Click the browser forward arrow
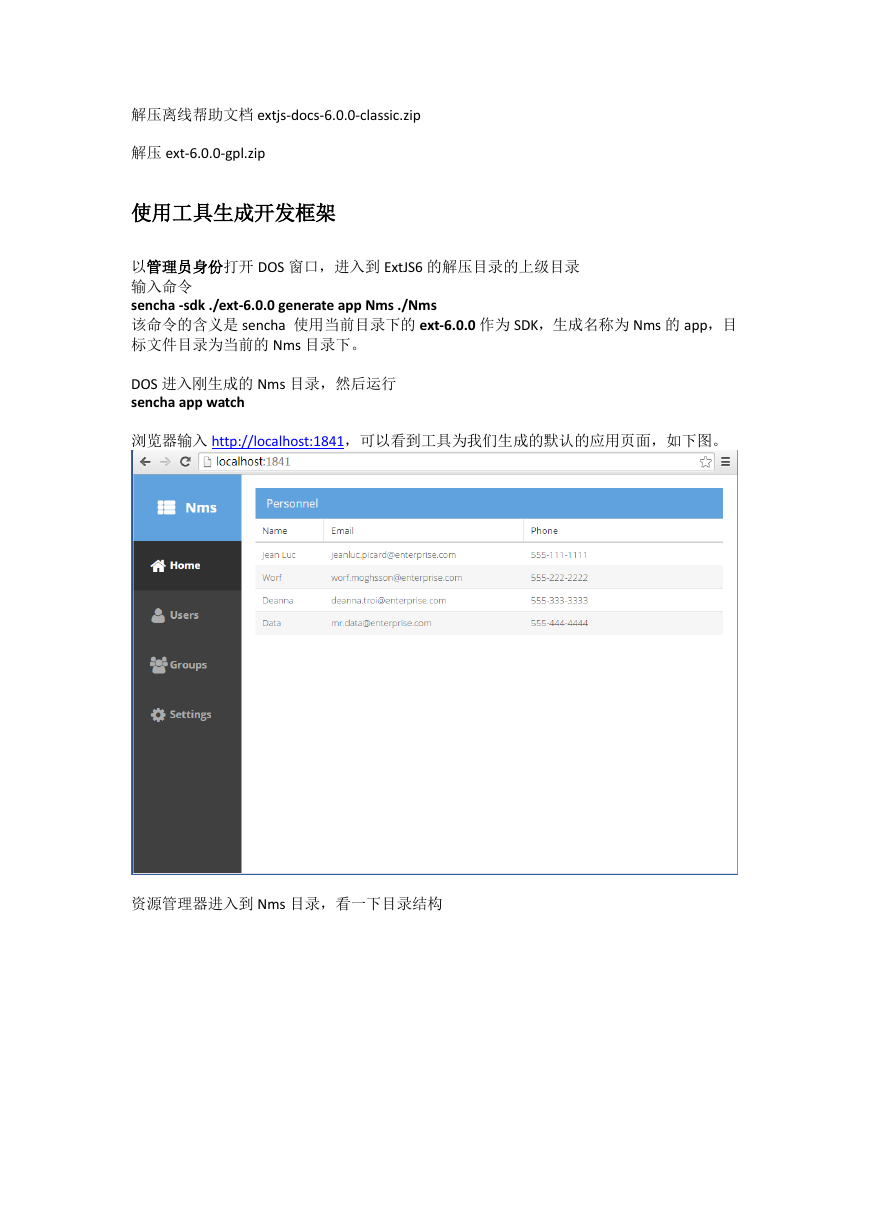This screenshot has width=869, height=1228. [x=165, y=461]
